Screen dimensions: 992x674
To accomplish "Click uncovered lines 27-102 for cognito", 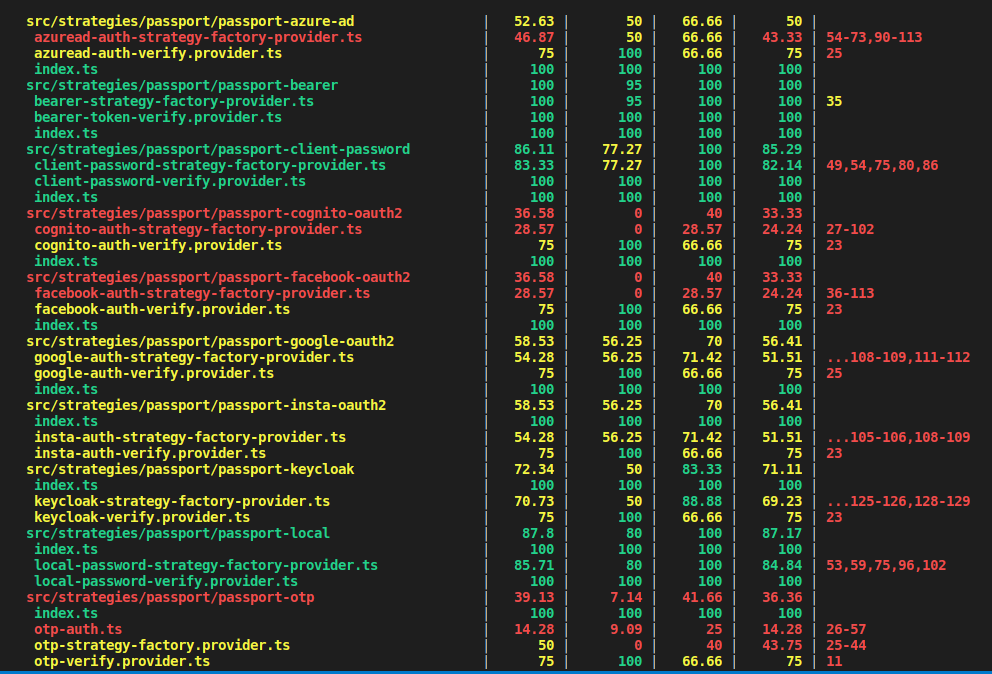I will coord(850,229).
